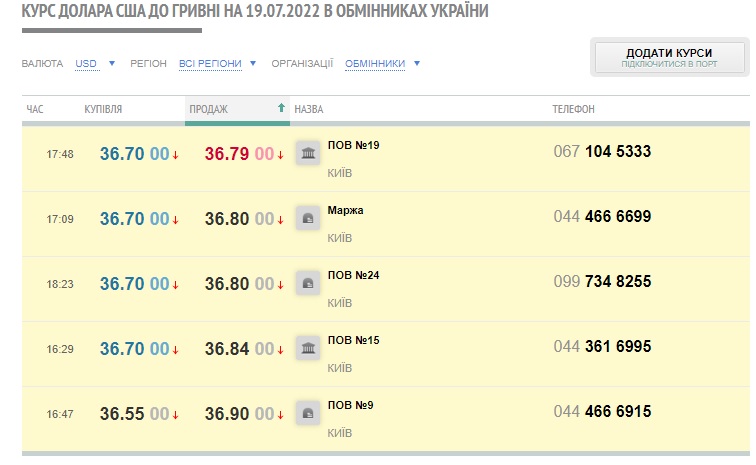Click the bank icon beside ПОВ №15
The image size is (756, 465).
pyautogui.click(x=308, y=348)
